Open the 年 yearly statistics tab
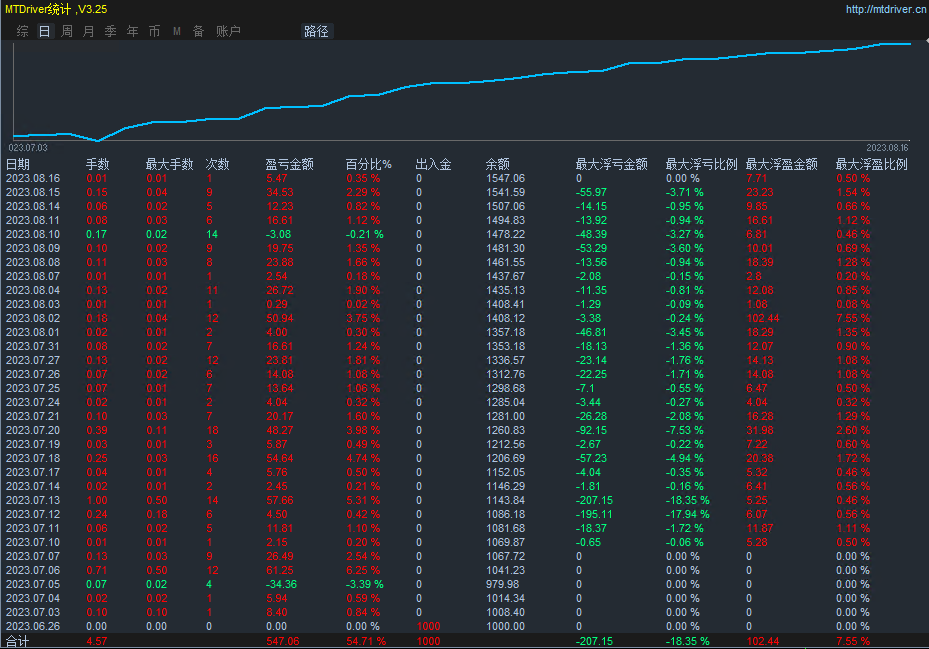Image resolution: width=929 pixels, height=649 pixels. 132,31
